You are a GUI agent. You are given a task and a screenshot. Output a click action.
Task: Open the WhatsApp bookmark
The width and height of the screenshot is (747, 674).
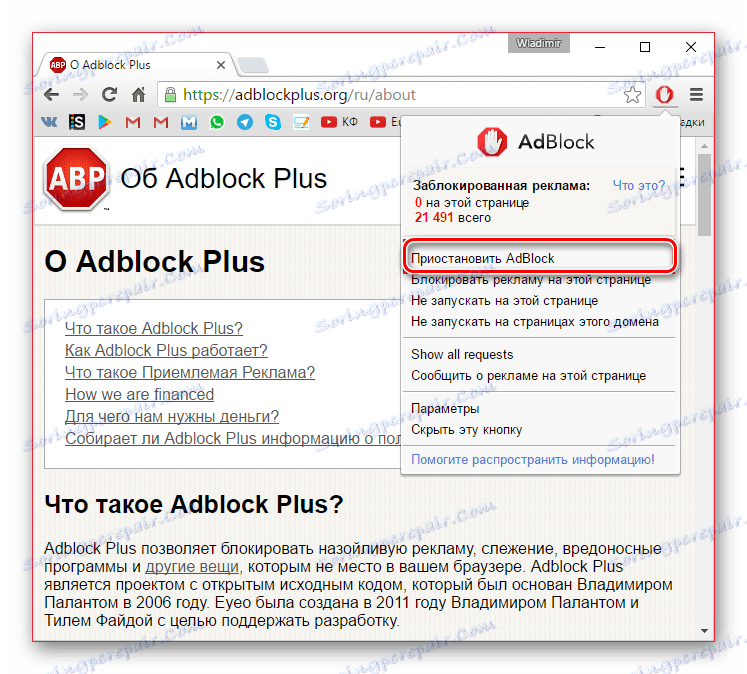pos(217,122)
